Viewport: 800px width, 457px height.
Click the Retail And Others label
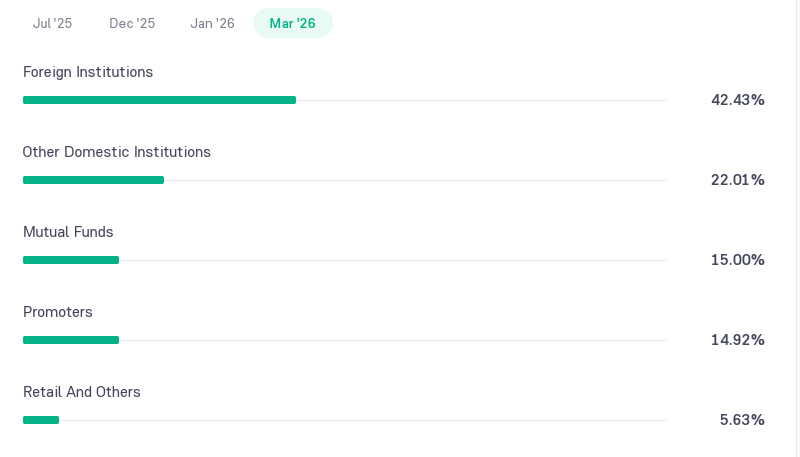(x=82, y=392)
